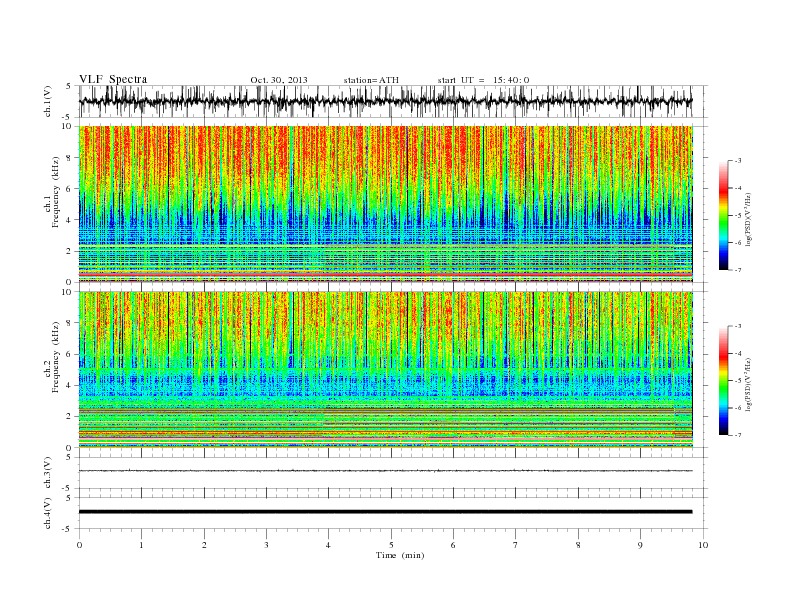Click the upper PSD color scale bar
Screen dimensions: 792x612
point(724,215)
